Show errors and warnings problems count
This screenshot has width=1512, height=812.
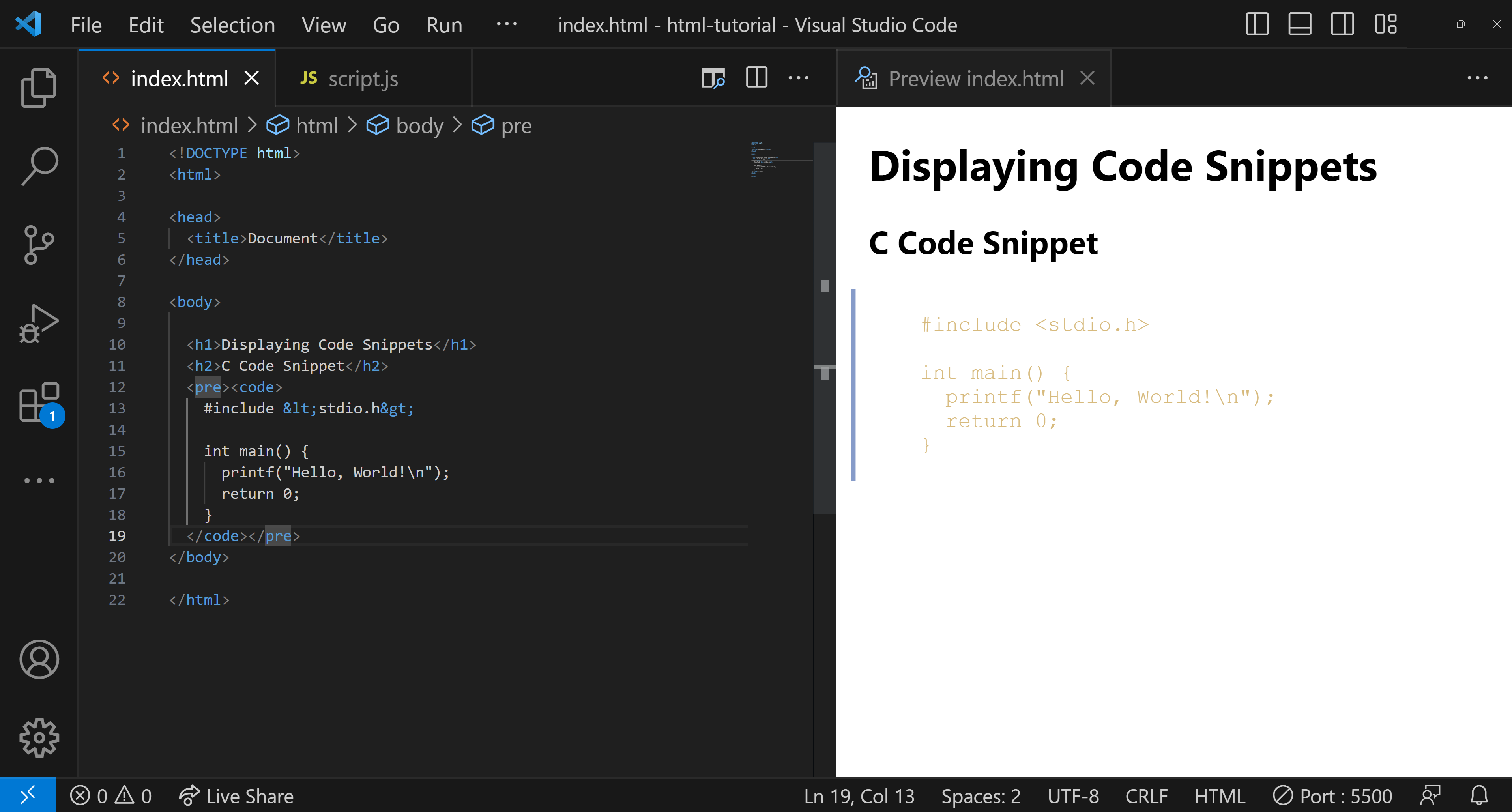tap(111, 796)
